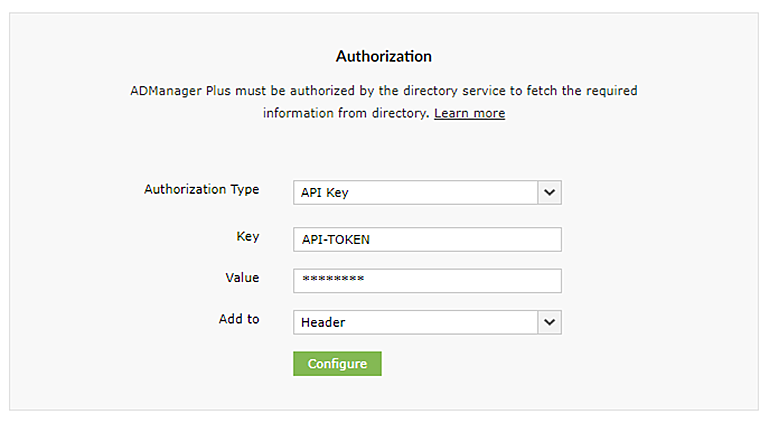Select the API Key option text
This screenshot has width=769, height=423.
click(324, 192)
